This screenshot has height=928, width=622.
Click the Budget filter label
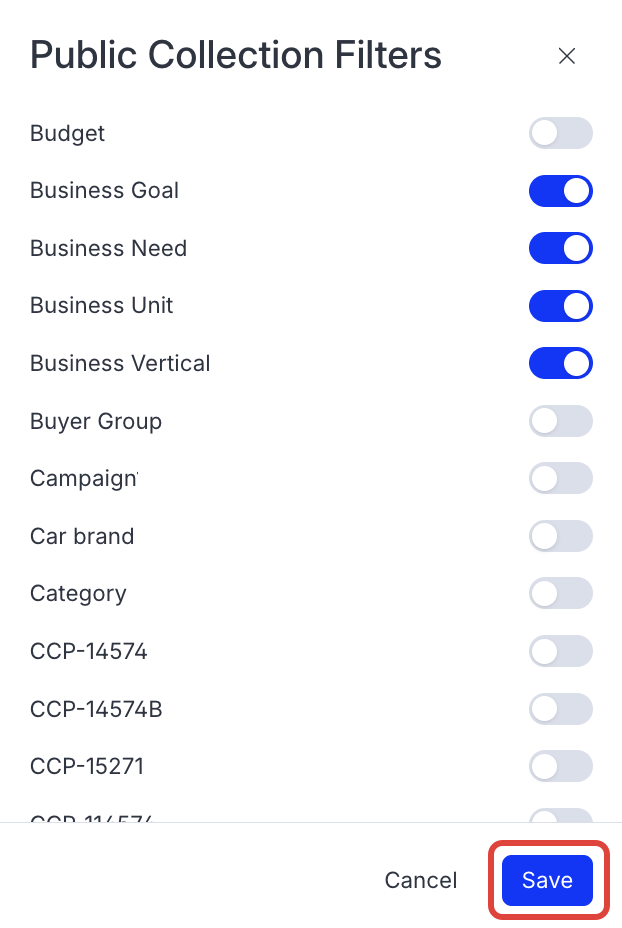click(x=67, y=133)
